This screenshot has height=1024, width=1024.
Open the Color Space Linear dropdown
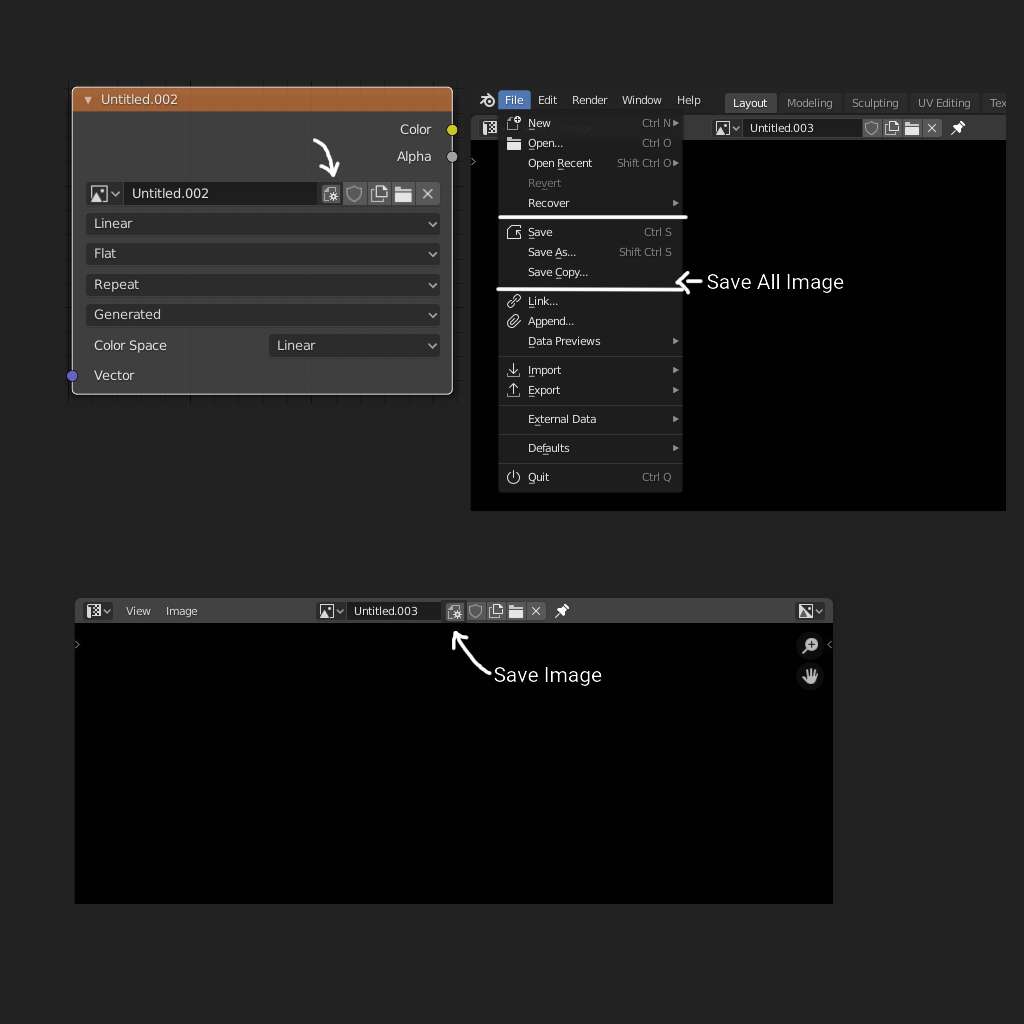354,345
